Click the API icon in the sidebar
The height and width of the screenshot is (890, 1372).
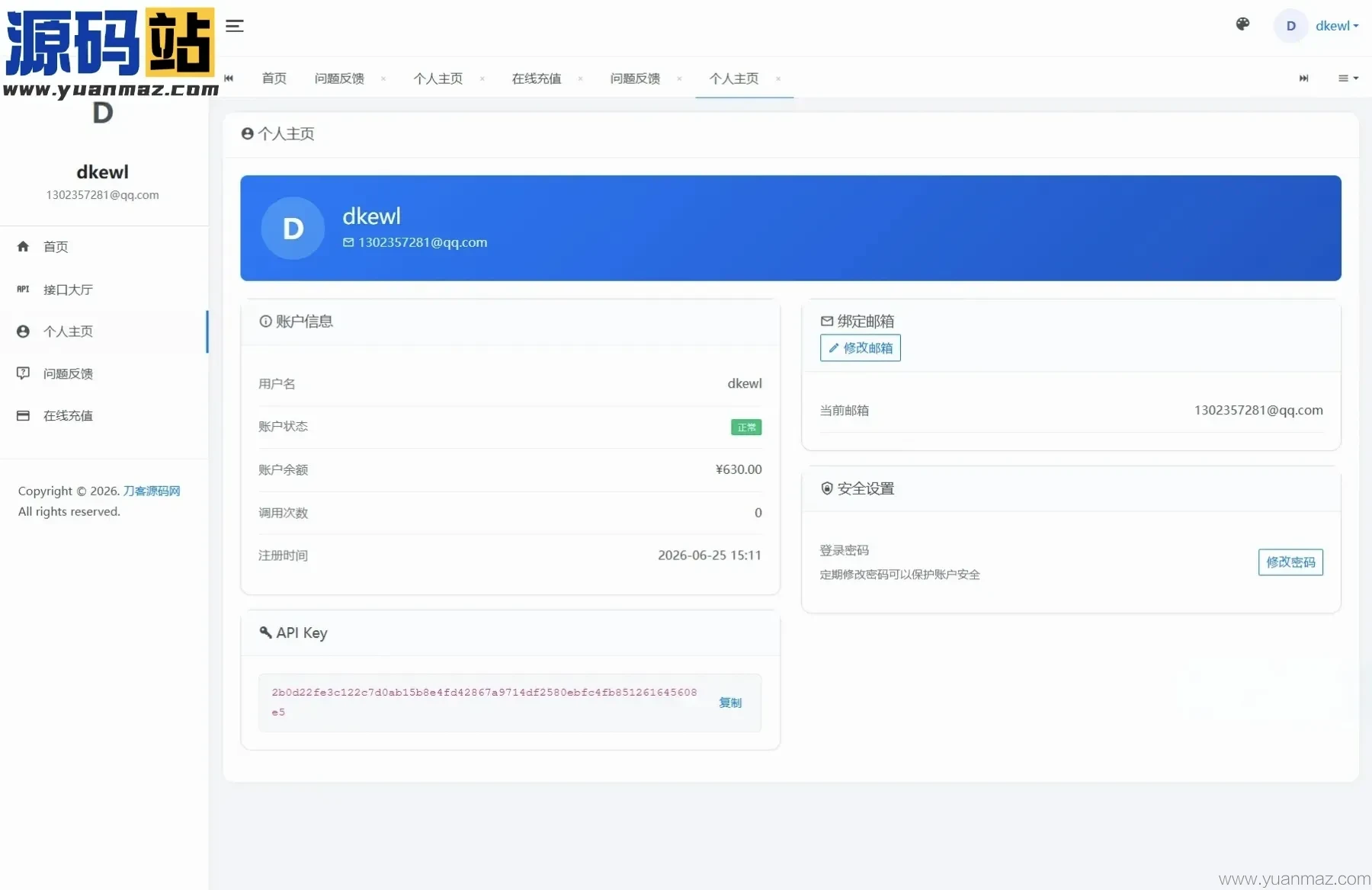(23, 289)
